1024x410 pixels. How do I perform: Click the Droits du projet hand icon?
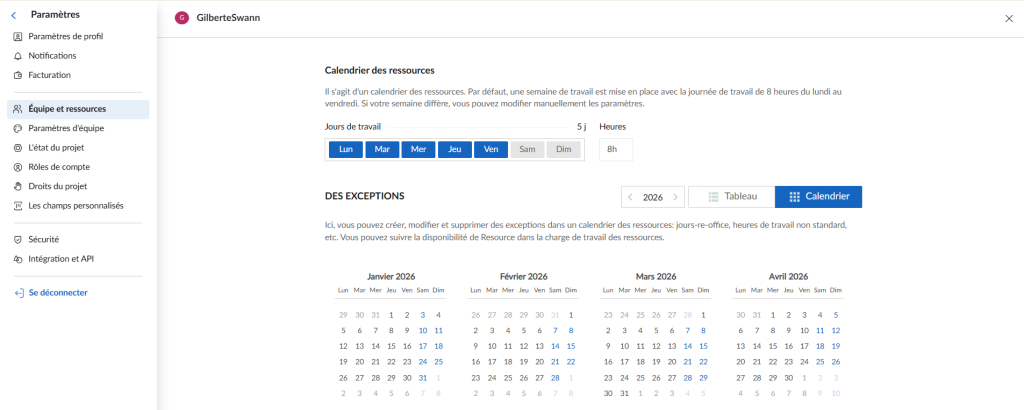(18, 186)
